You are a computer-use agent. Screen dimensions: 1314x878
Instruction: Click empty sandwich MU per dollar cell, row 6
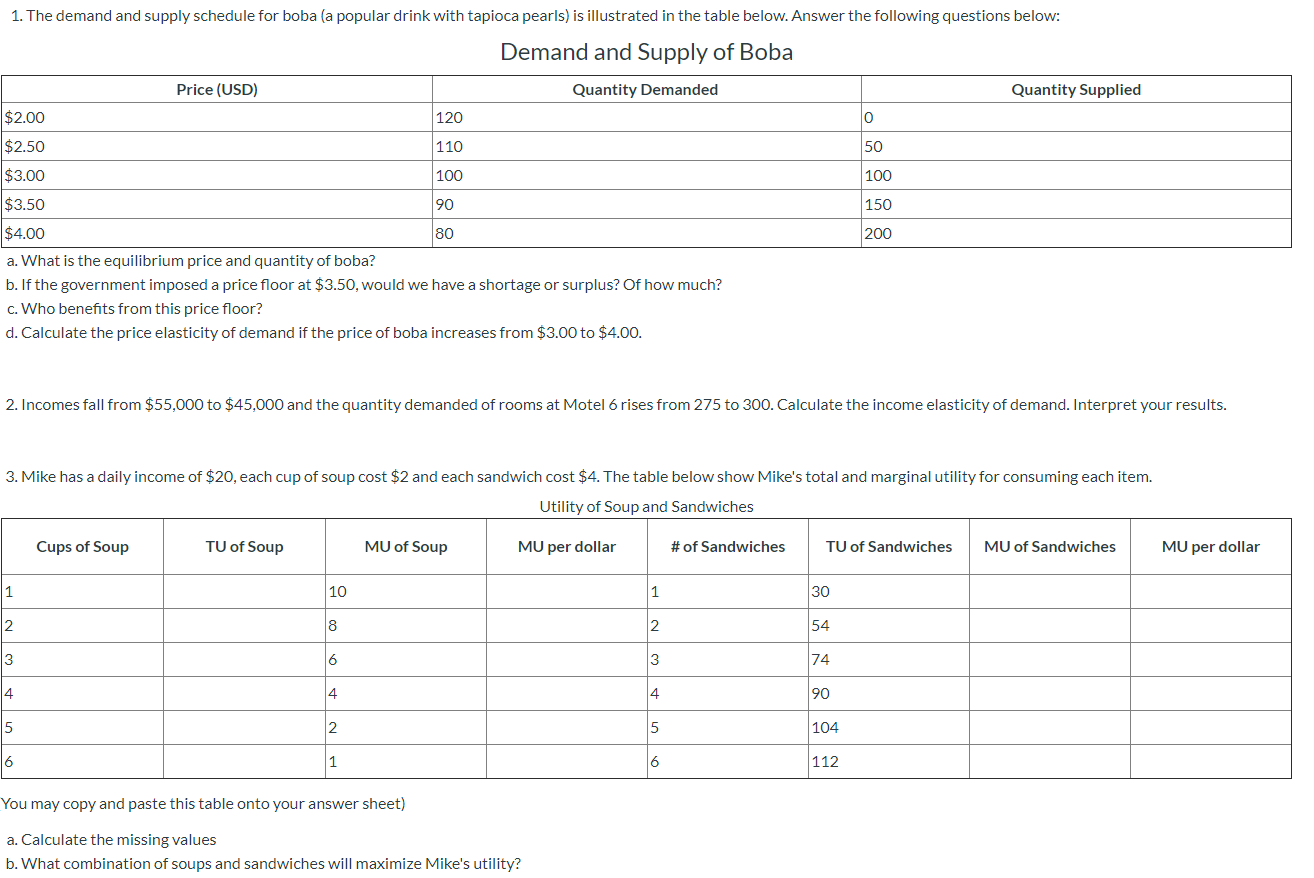click(x=1211, y=761)
